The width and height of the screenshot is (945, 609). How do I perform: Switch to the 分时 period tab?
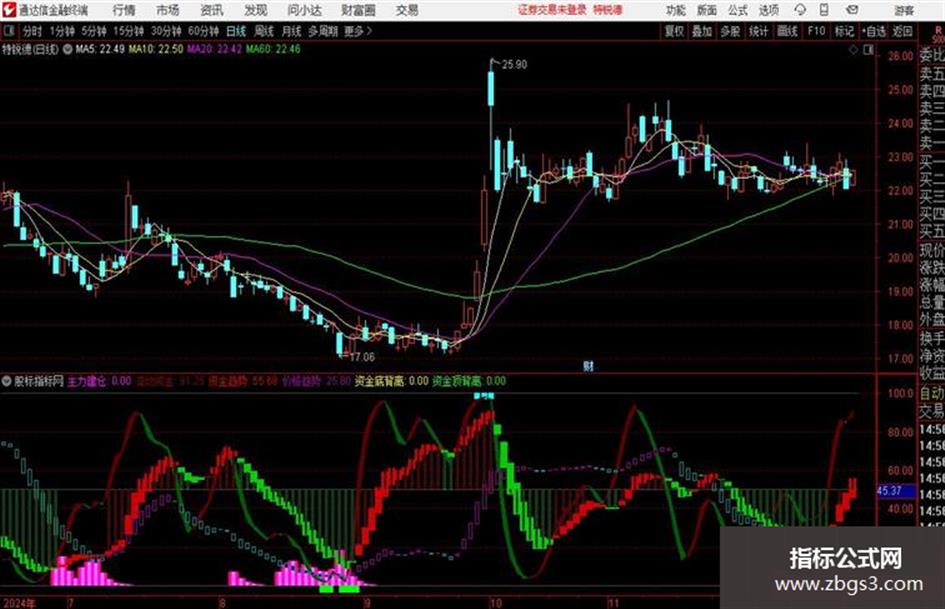[33, 31]
